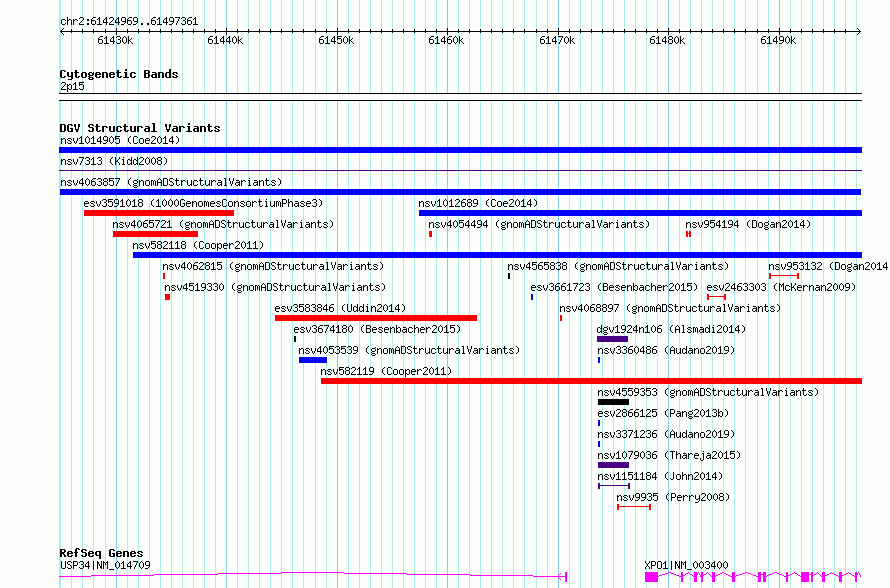Open the esv3583846 (Uddin2014) label
The image size is (890, 588).
[x=340, y=308]
